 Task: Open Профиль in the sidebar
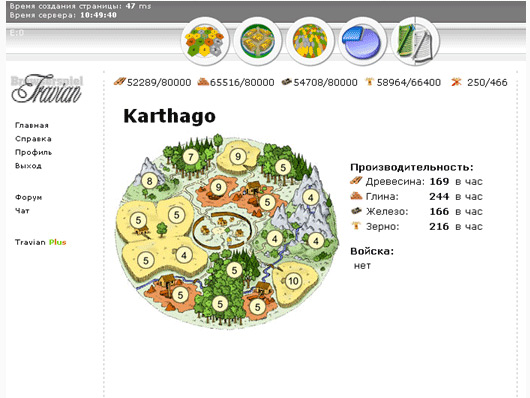(x=33, y=153)
